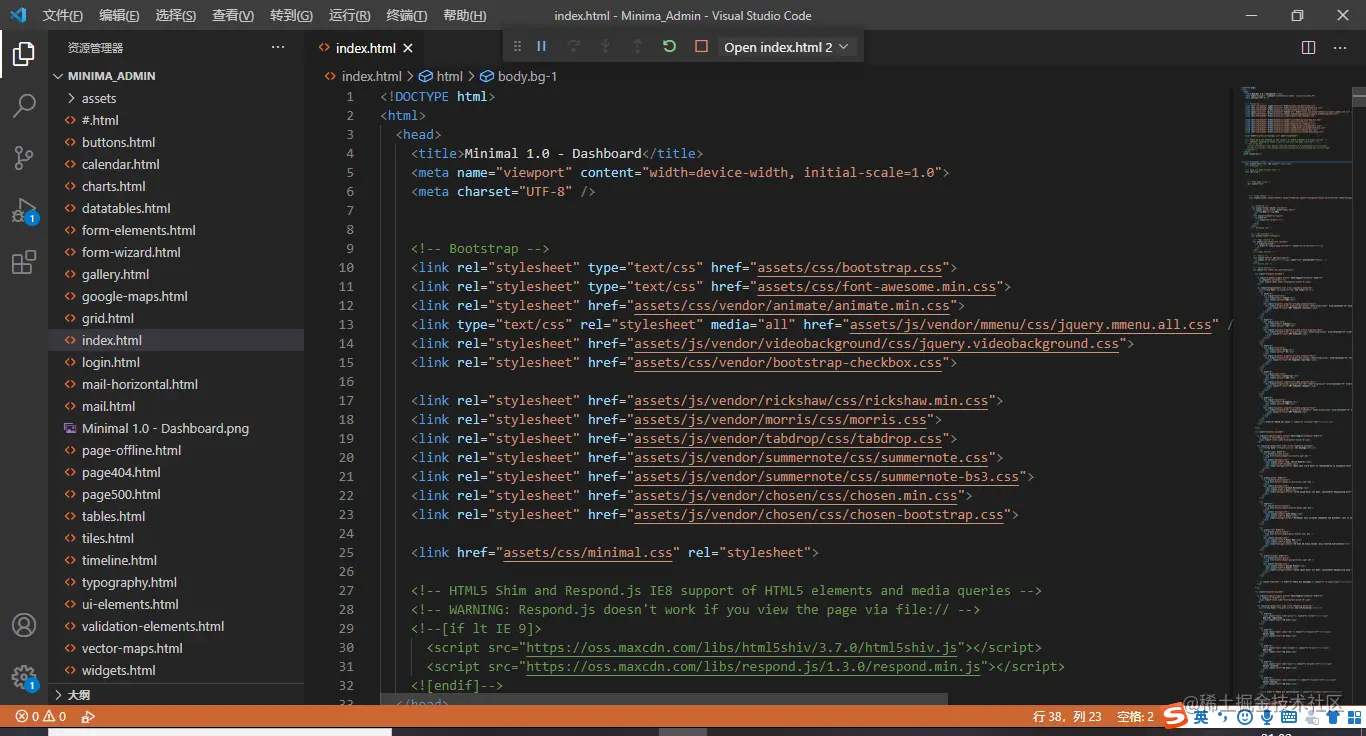The image size is (1366, 736).
Task: Click the debug Step Over button
Action: [x=574, y=46]
